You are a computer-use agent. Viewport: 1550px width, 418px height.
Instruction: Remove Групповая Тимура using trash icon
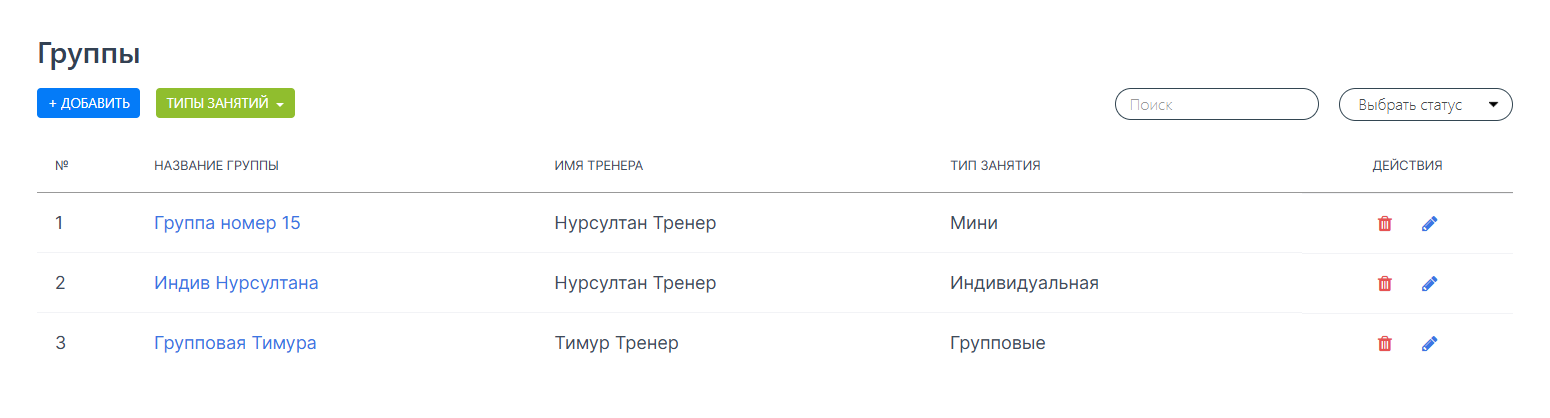coord(1384,344)
